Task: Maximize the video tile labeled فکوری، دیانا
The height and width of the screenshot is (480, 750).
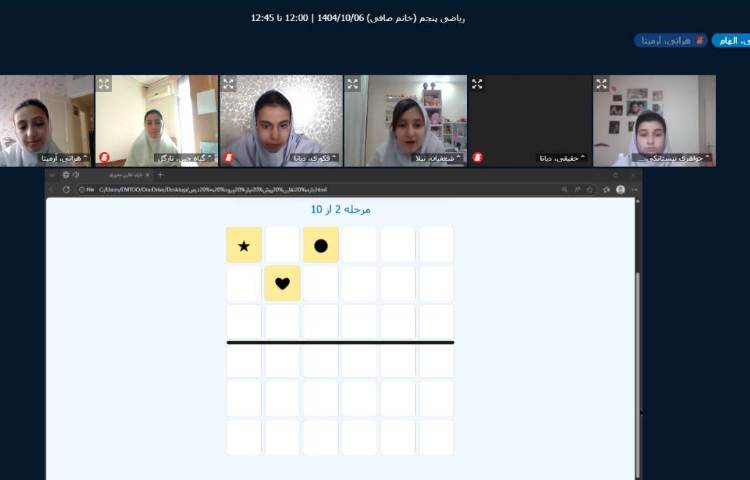Action: coord(228,84)
